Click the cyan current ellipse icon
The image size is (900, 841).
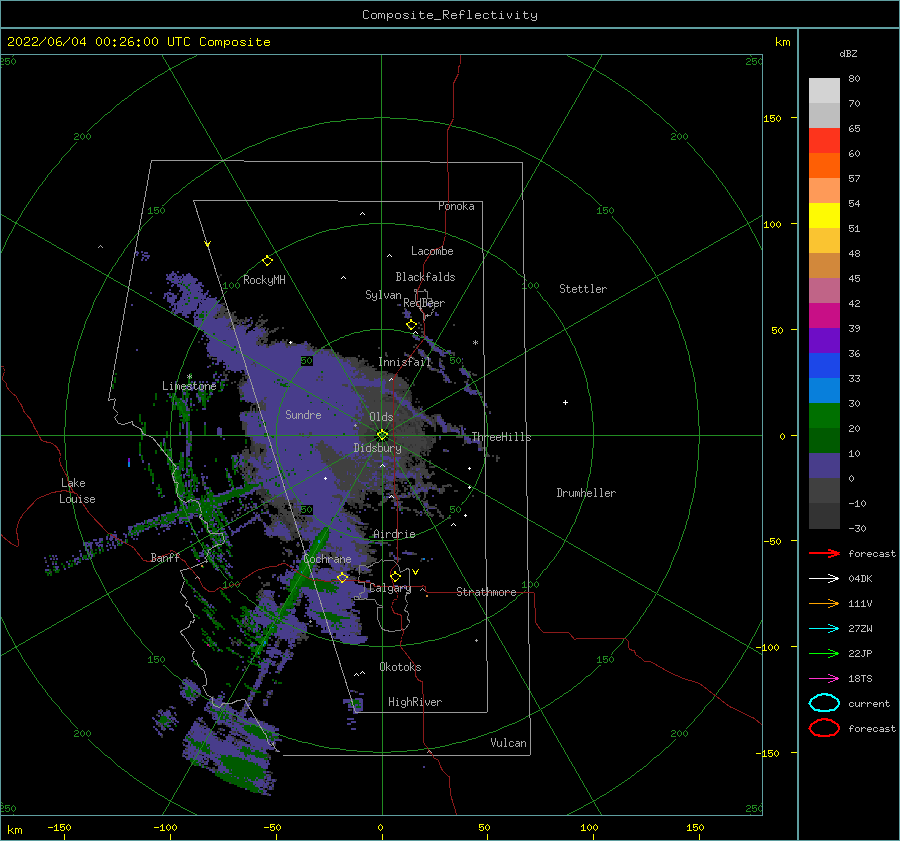[x=824, y=703]
